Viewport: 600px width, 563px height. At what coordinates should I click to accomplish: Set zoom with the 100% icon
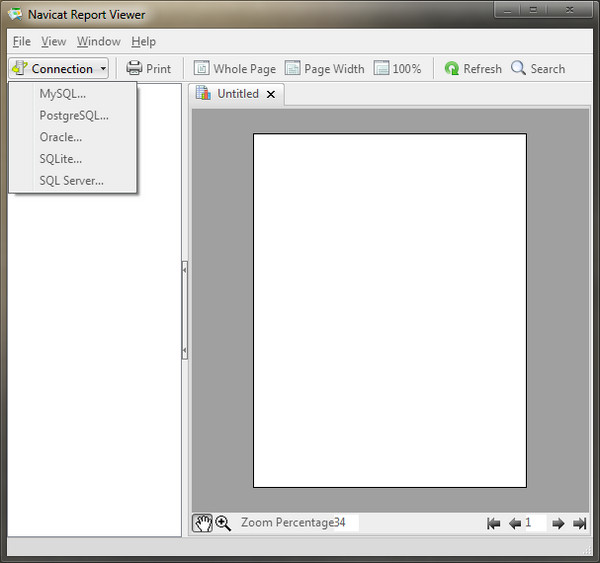382,69
